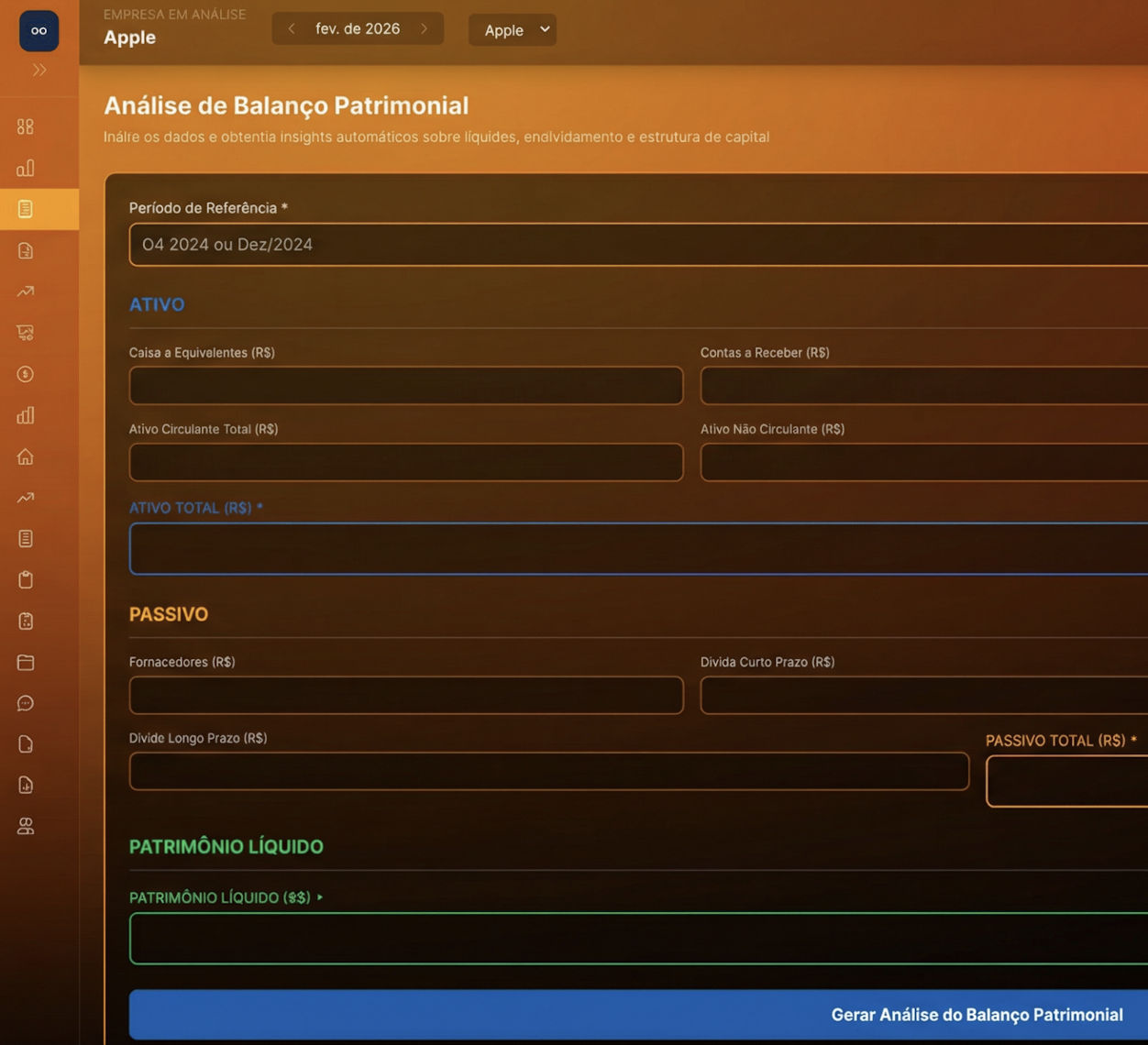
Task: Select the highlighted balance sheet document icon
Action: (x=26, y=209)
